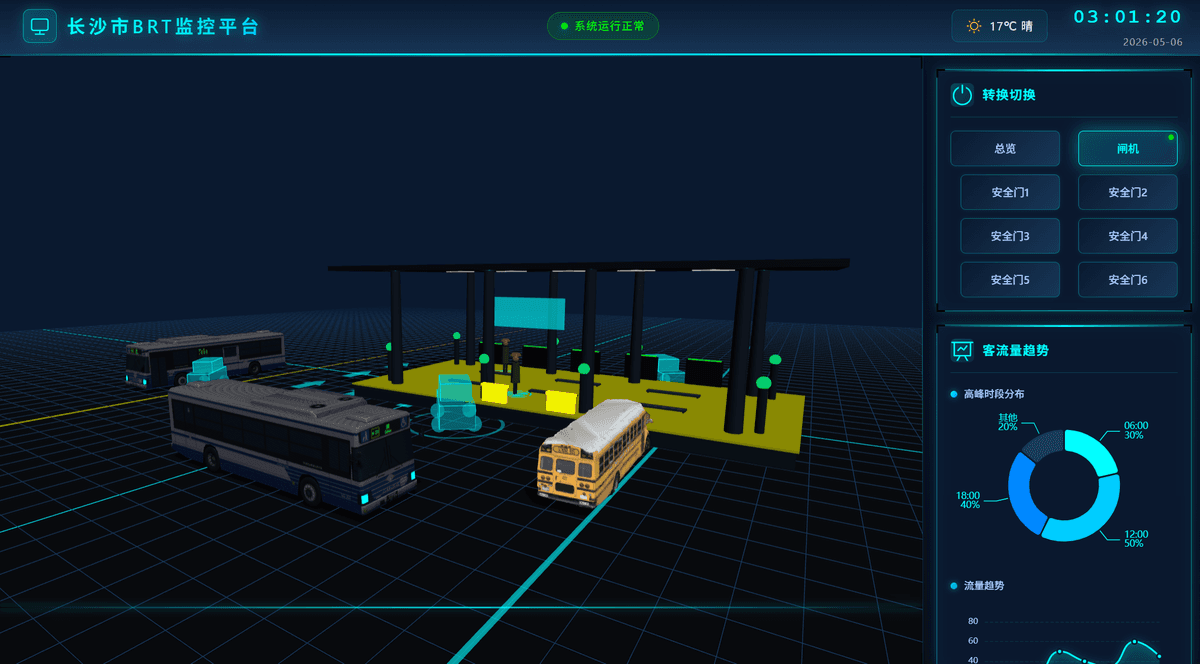Screen dimensions: 1200x664
Task: Click the 18:00 40% chart label
Action: (968, 500)
